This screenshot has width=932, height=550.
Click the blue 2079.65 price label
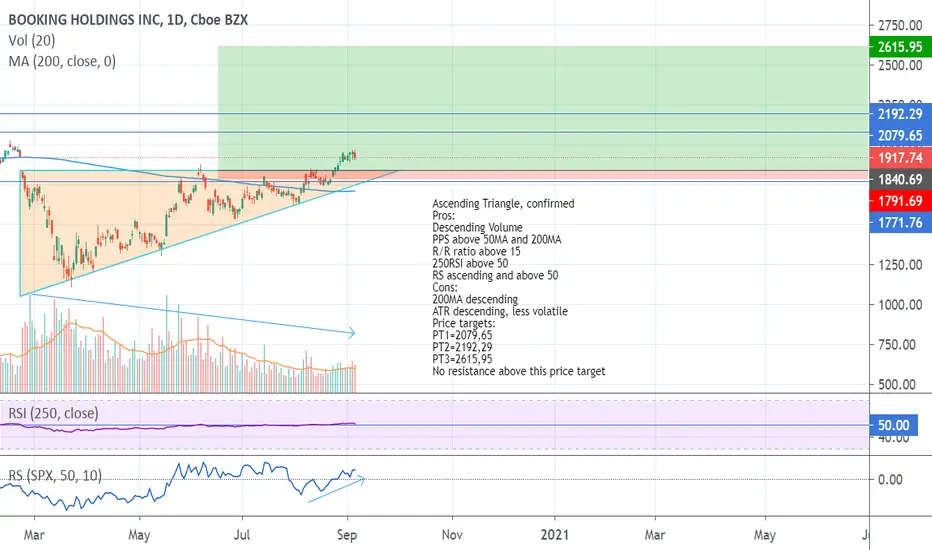900,136
